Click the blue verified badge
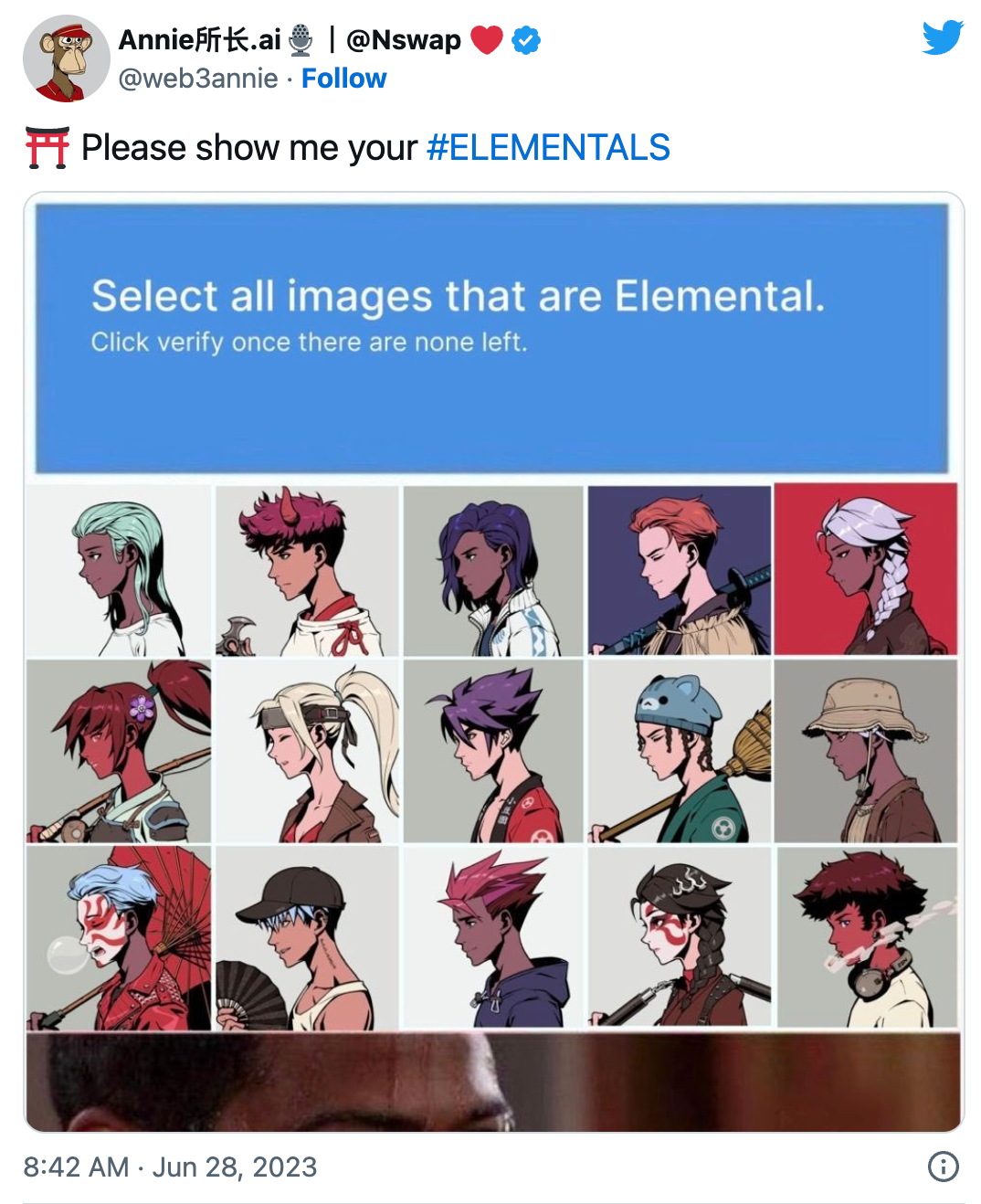981x1204 pixels. pos(526,40)
